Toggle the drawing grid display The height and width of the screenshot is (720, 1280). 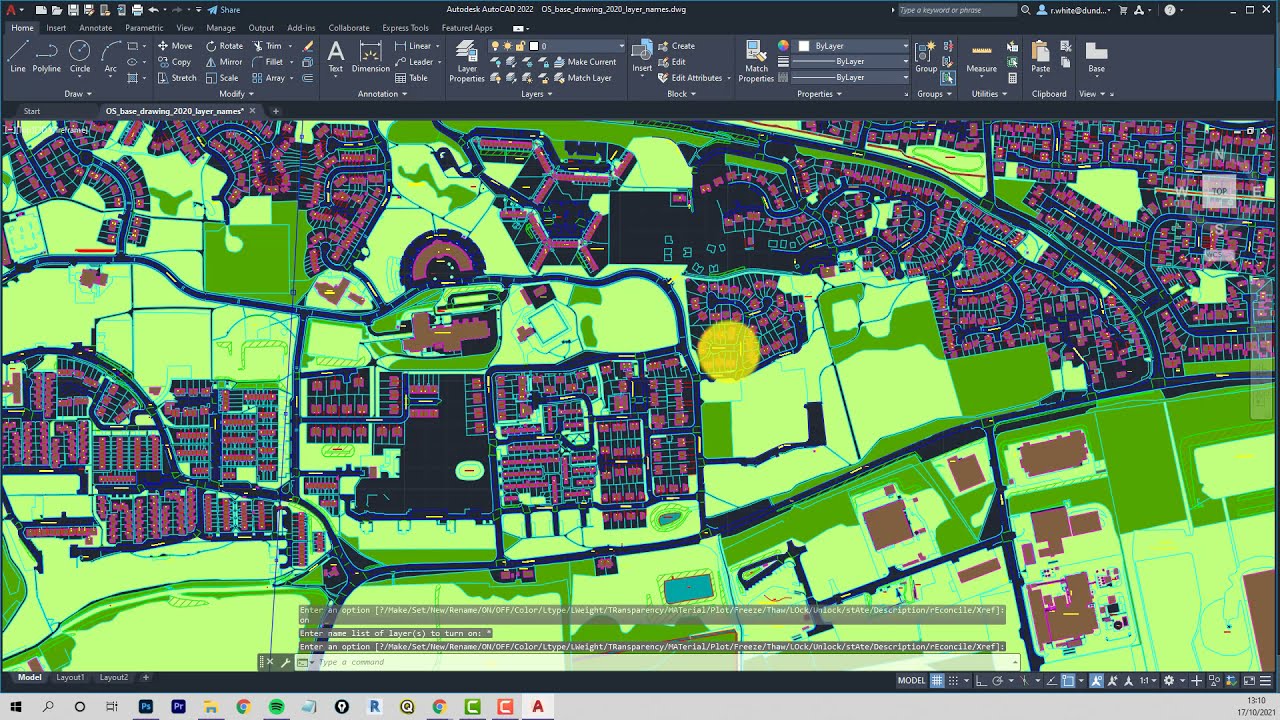tap(937, 681)
